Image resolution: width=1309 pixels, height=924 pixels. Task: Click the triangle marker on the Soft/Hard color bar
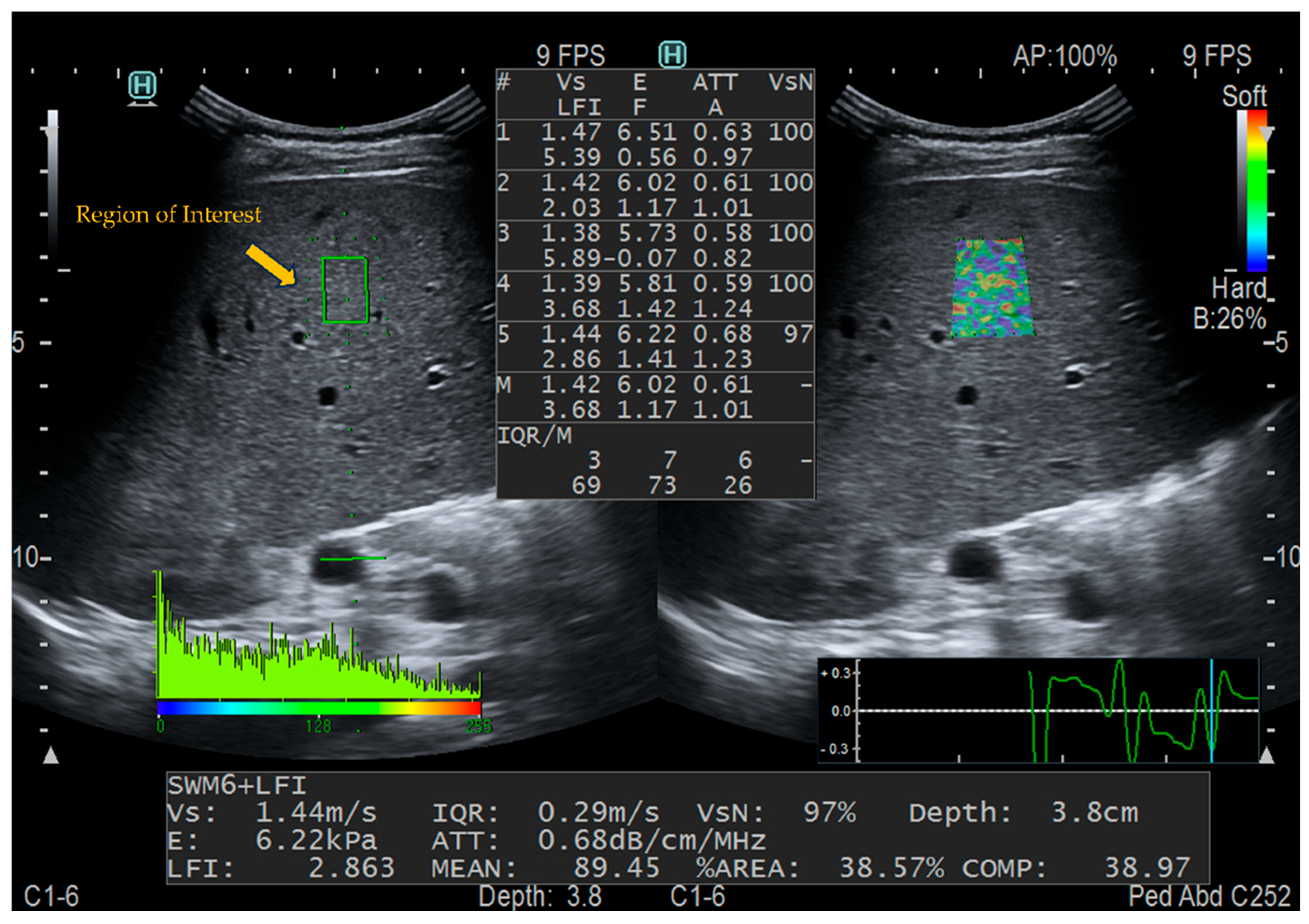pos(1265,134)
